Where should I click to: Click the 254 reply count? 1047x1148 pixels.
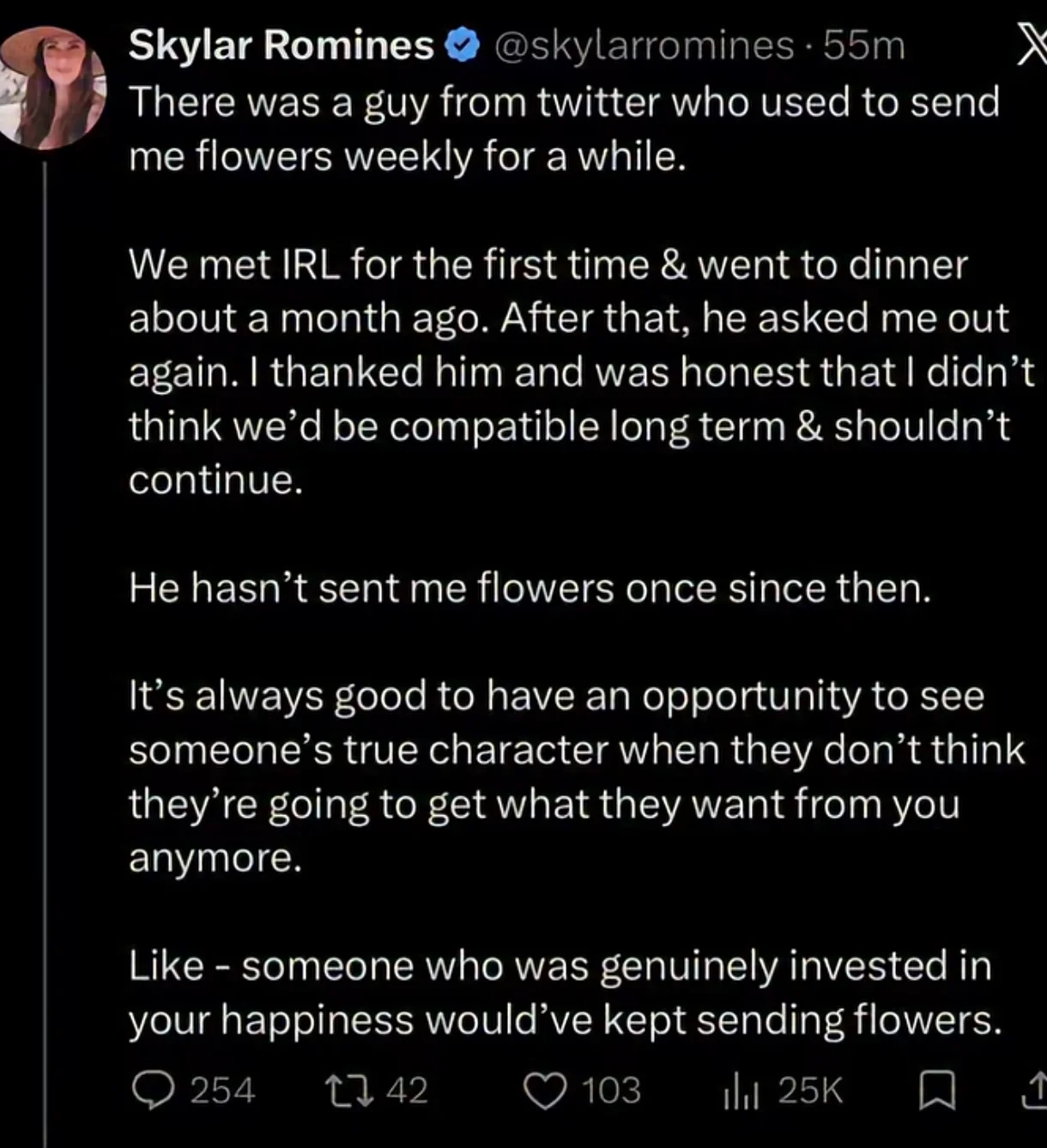[222, 1091]
